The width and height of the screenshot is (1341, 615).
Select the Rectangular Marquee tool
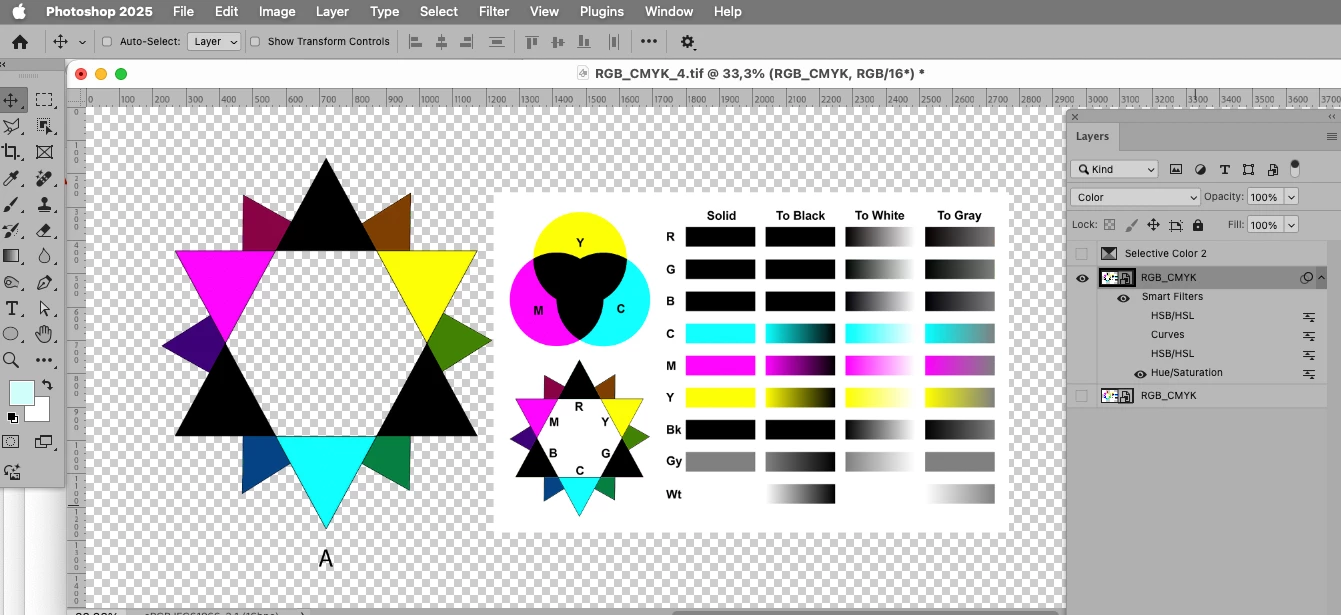pos(44,100)
